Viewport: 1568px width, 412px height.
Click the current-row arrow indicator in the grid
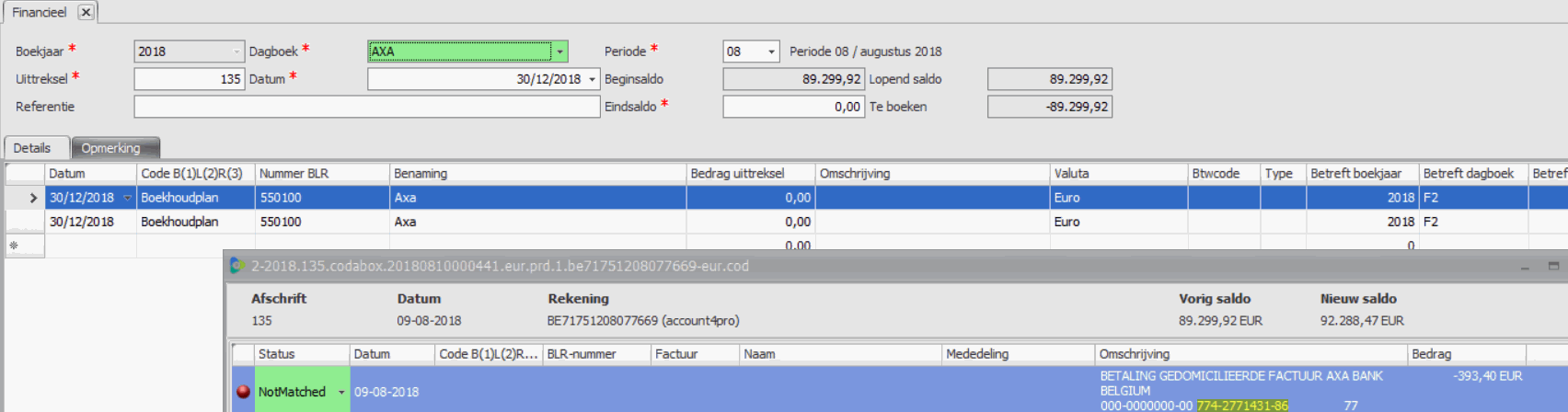click(33, 198)
